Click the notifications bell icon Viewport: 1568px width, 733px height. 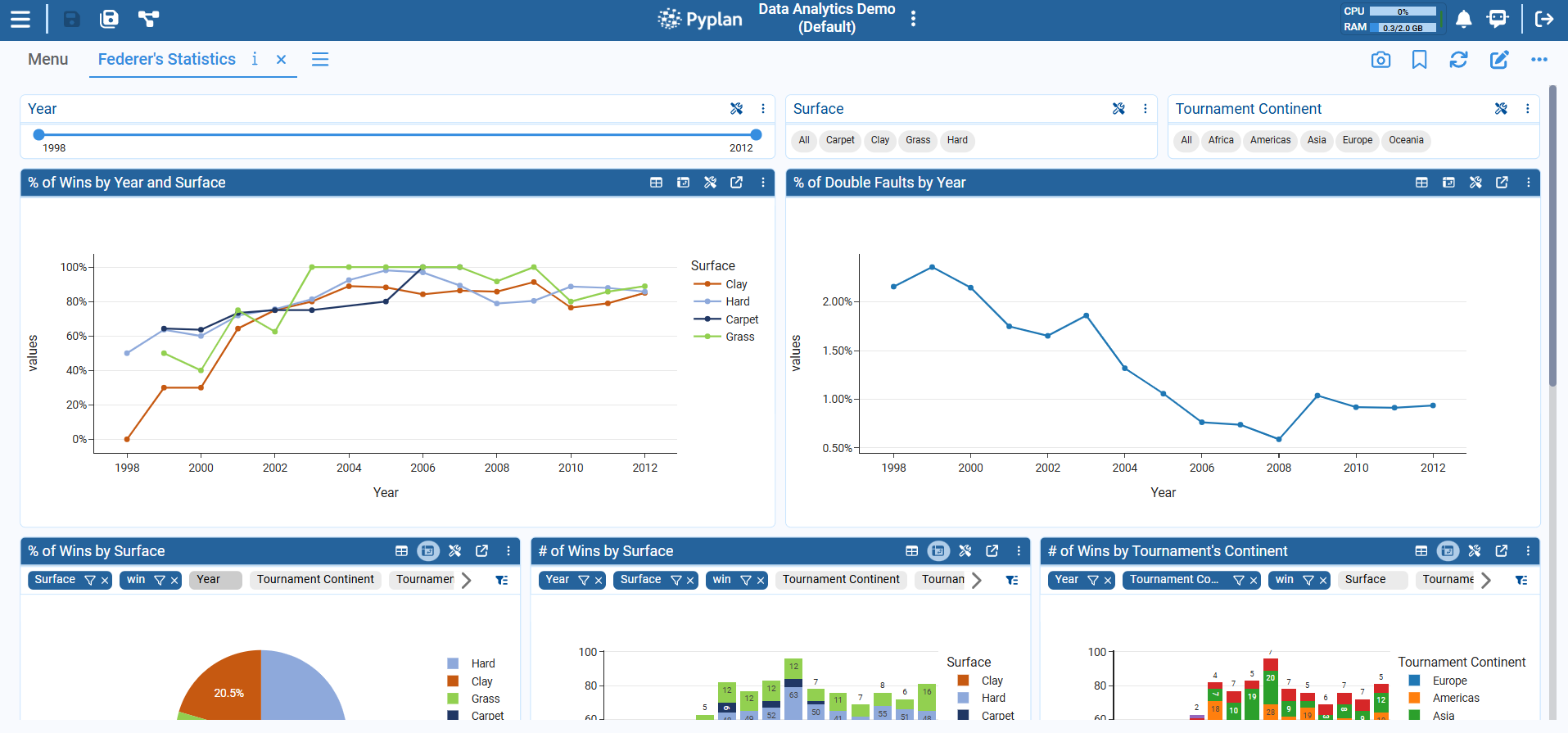[1463, 19]
